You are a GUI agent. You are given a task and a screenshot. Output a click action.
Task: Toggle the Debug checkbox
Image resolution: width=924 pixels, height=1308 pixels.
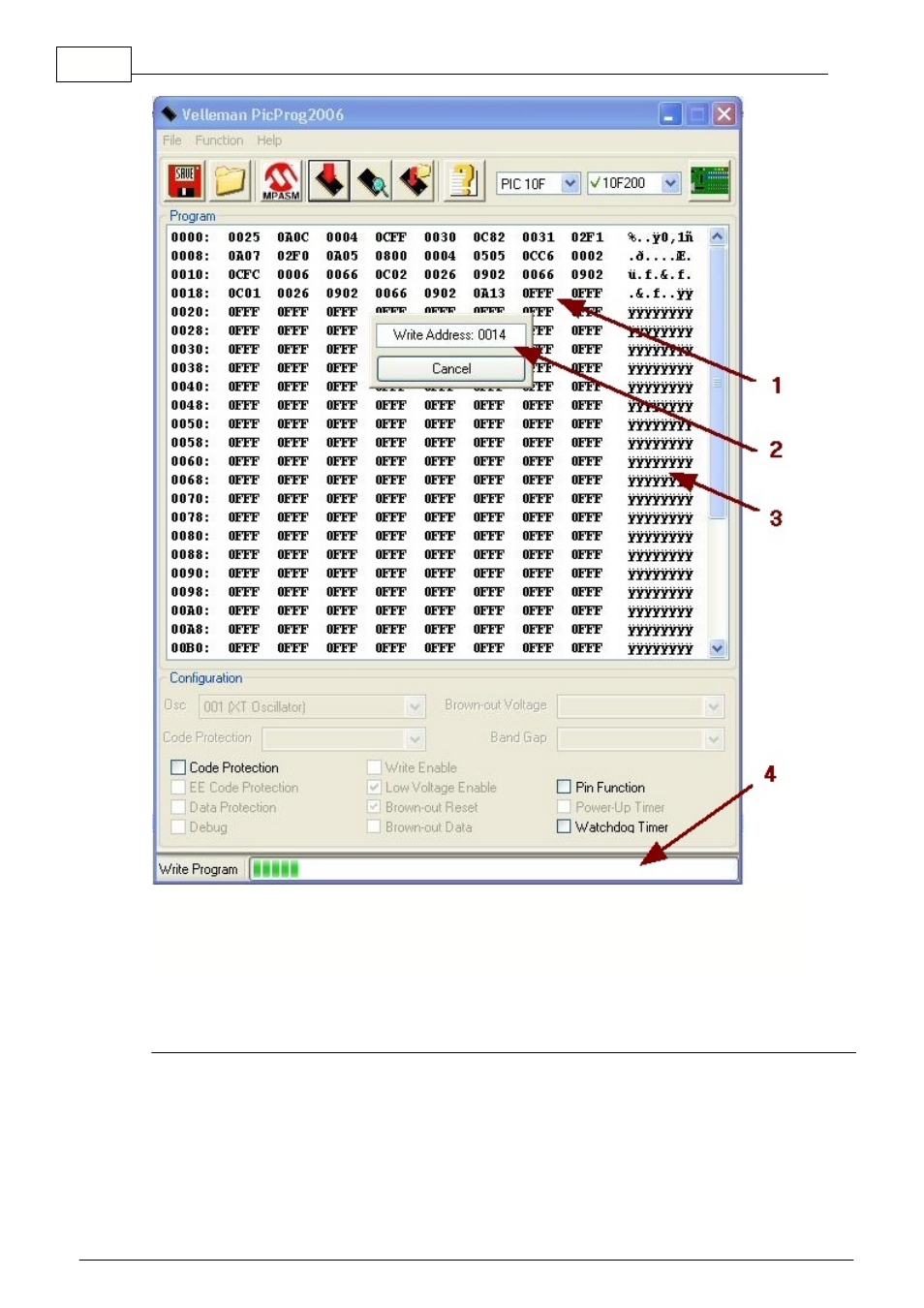coord(178,827)
